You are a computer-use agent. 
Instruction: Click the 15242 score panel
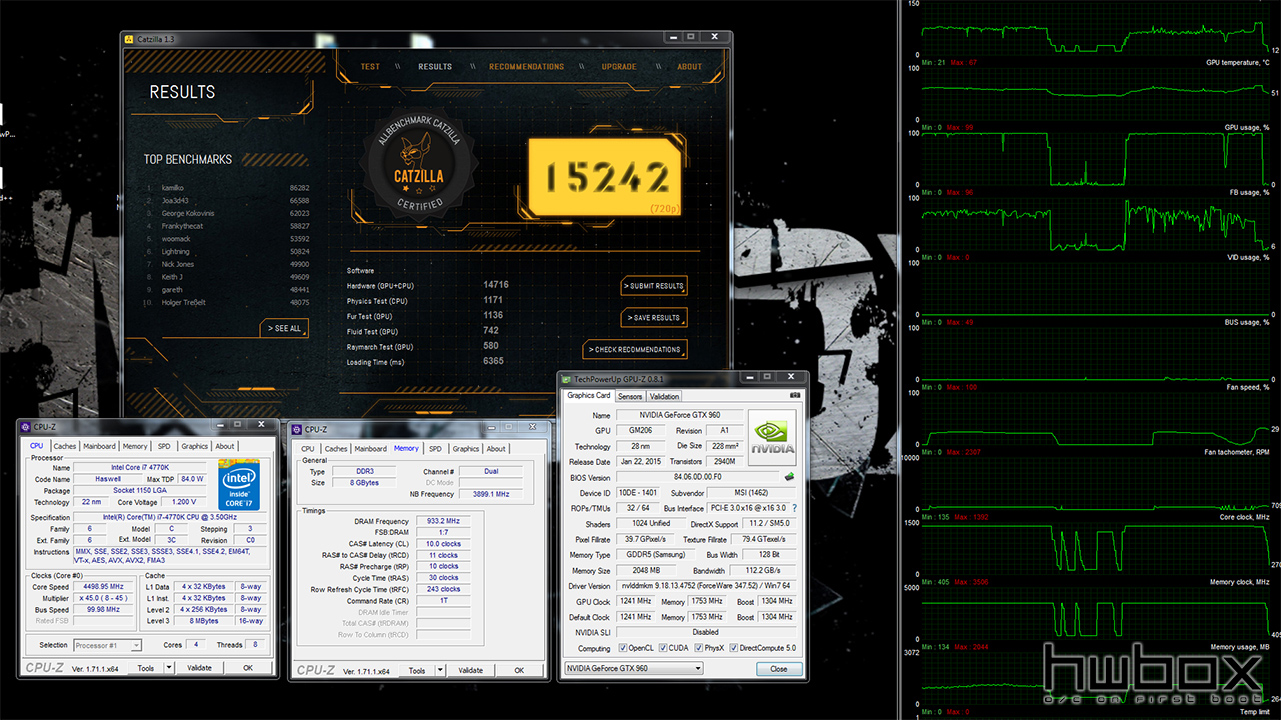[607, 177]
